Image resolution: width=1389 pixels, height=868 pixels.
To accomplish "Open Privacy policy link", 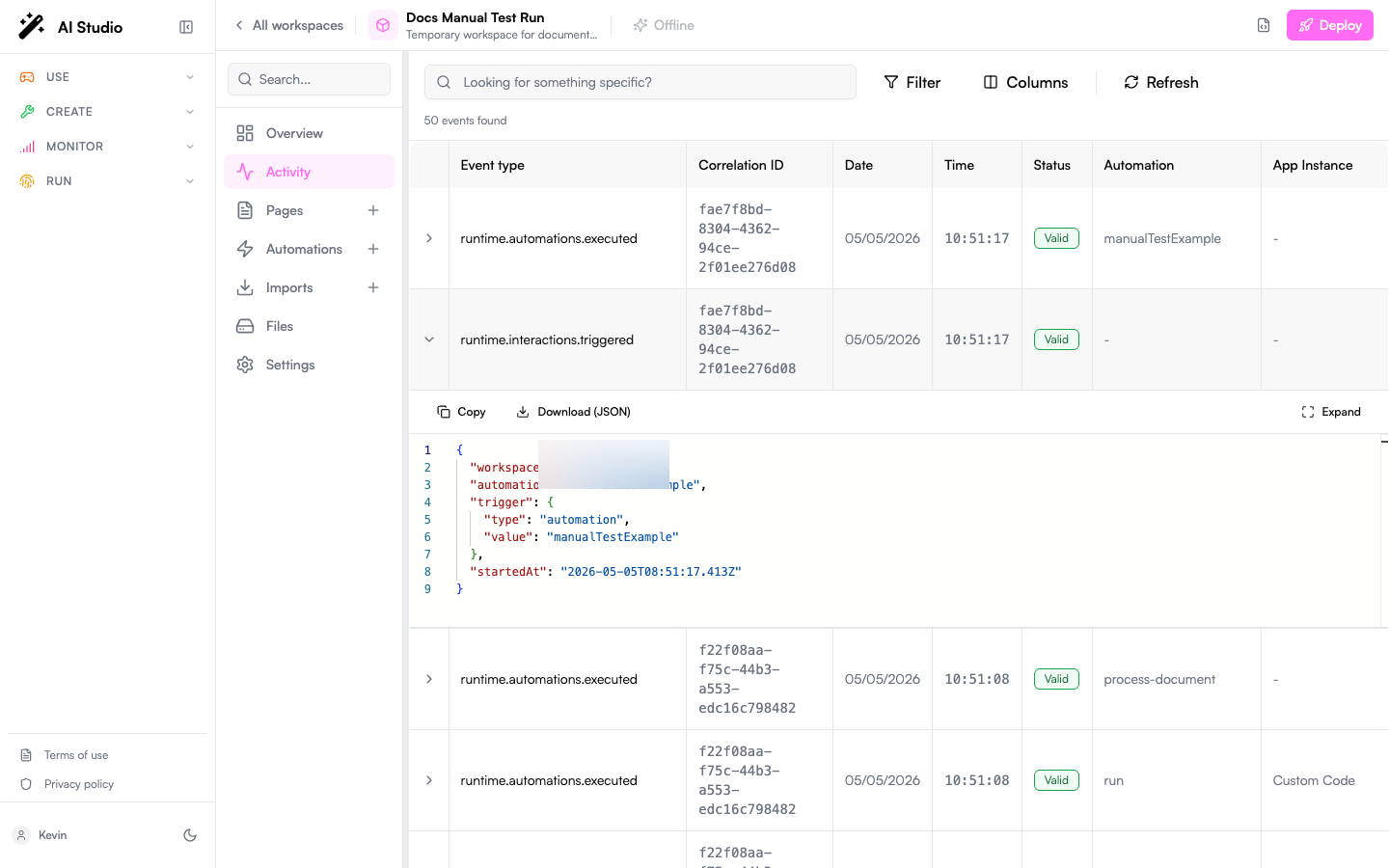I will pyautogui.click(x=79, y=784).
